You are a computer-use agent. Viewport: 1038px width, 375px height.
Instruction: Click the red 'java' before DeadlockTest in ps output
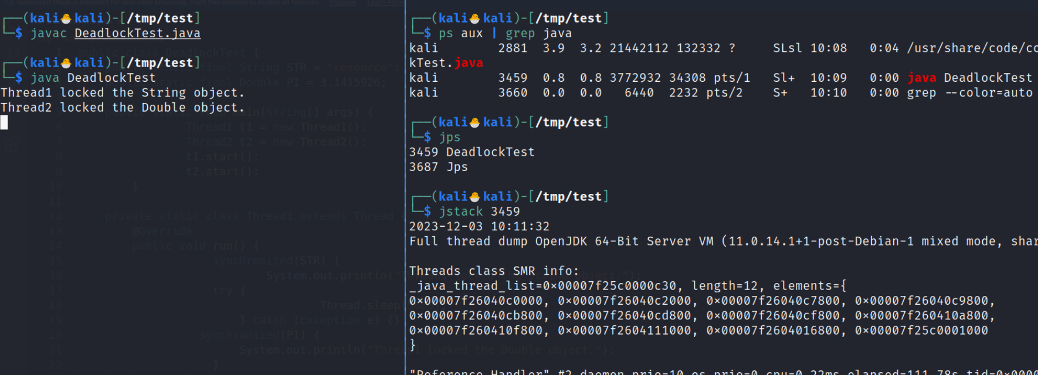click(921, 78)
